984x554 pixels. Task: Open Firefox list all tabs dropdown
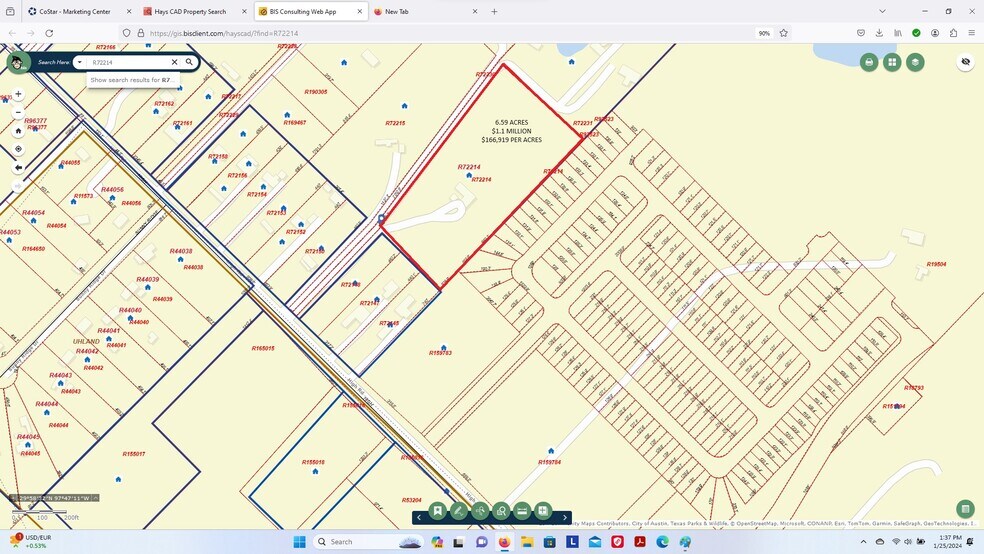pos(881,12)
